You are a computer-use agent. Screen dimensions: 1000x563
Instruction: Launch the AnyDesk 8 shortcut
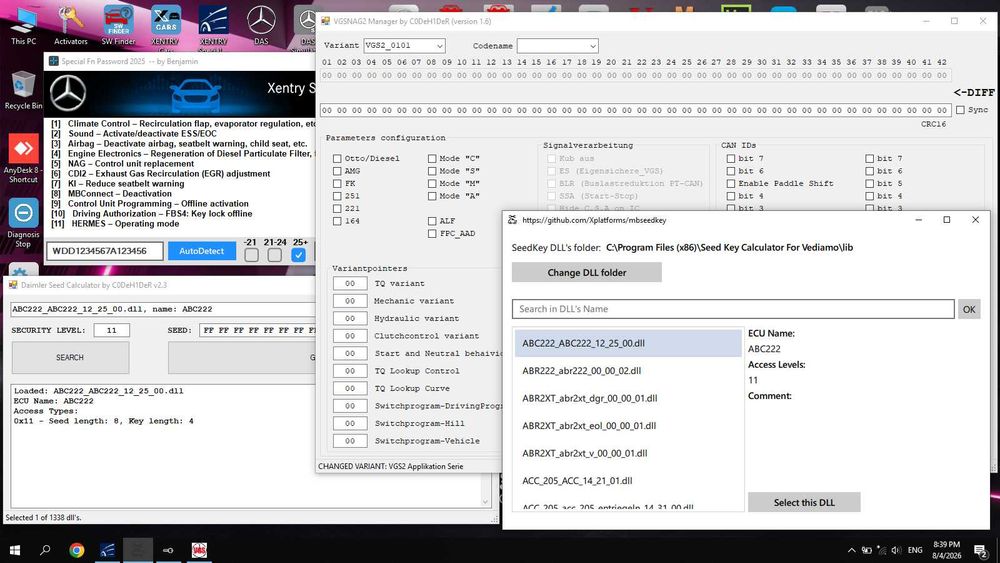23,158
